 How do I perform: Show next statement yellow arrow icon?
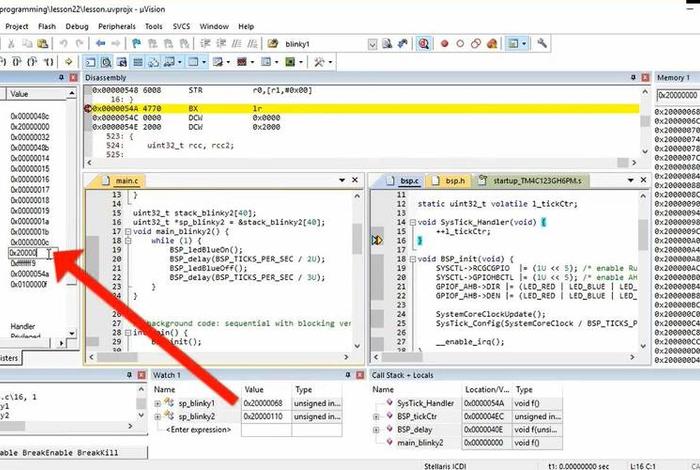(68, 62)
